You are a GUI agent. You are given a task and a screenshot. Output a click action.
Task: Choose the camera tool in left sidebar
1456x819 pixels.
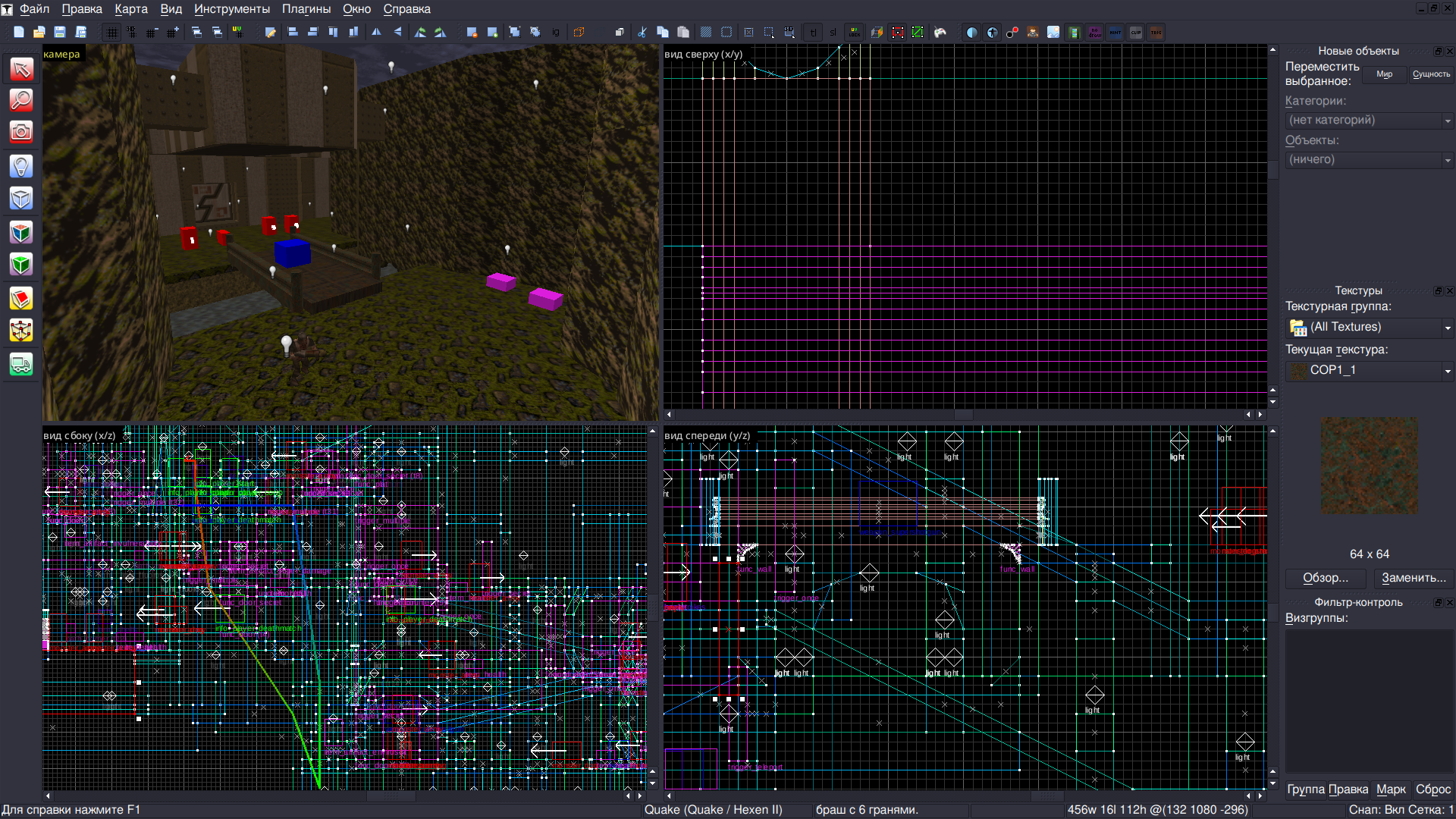(21, 132)
